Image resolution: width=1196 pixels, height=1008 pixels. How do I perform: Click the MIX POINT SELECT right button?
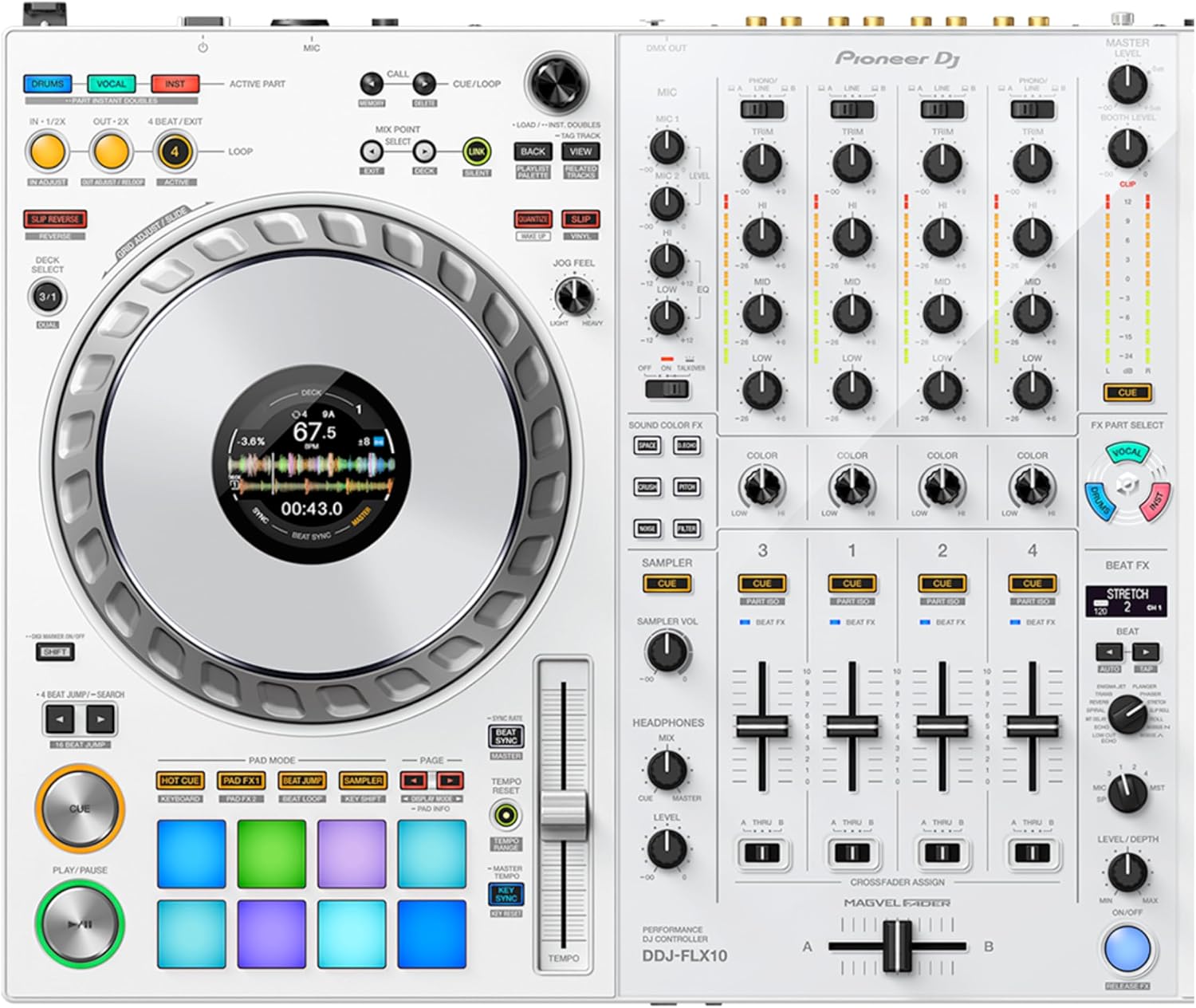424,152
